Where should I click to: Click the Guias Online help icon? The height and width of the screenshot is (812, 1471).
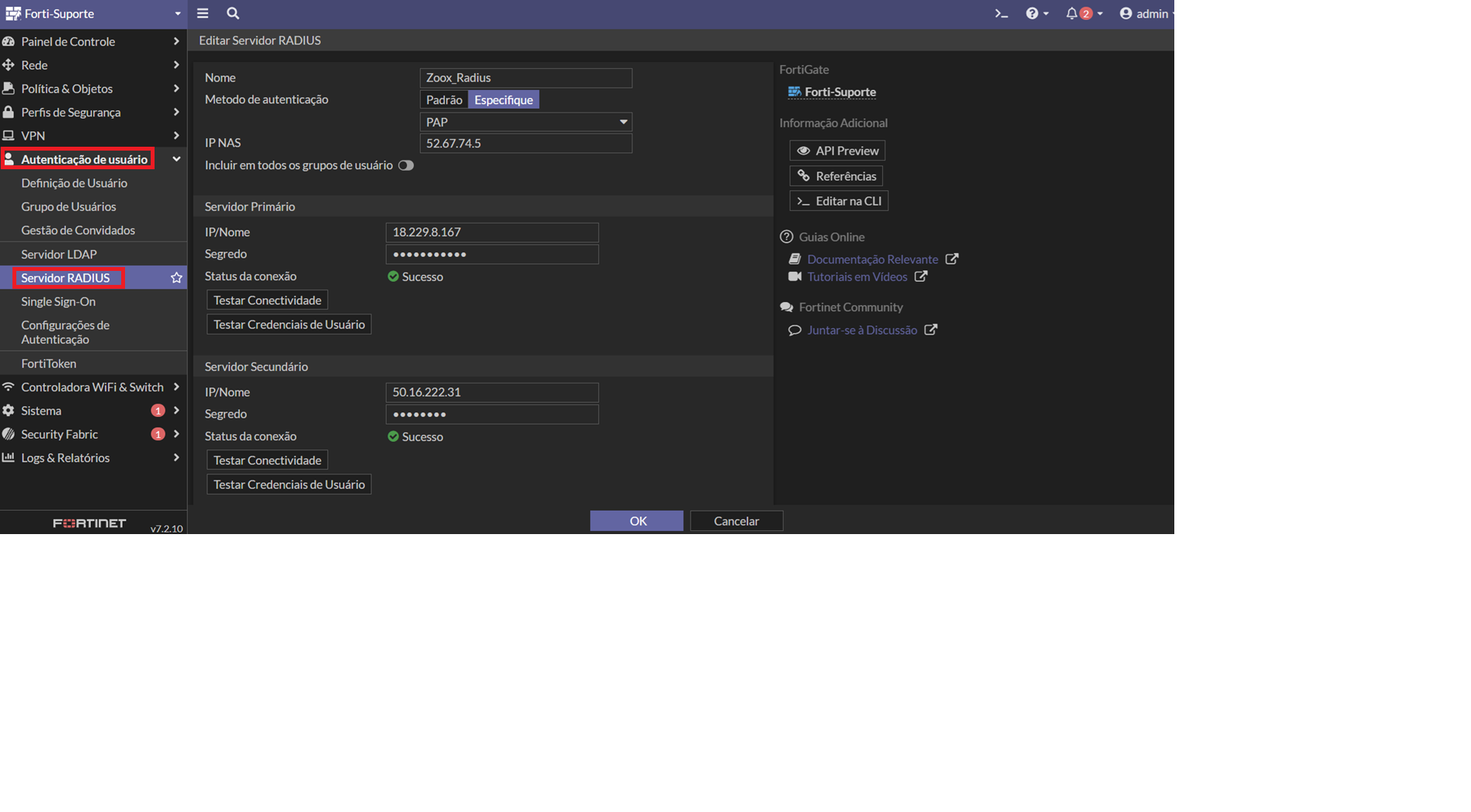pyautogui.click(x=786, y=237)
